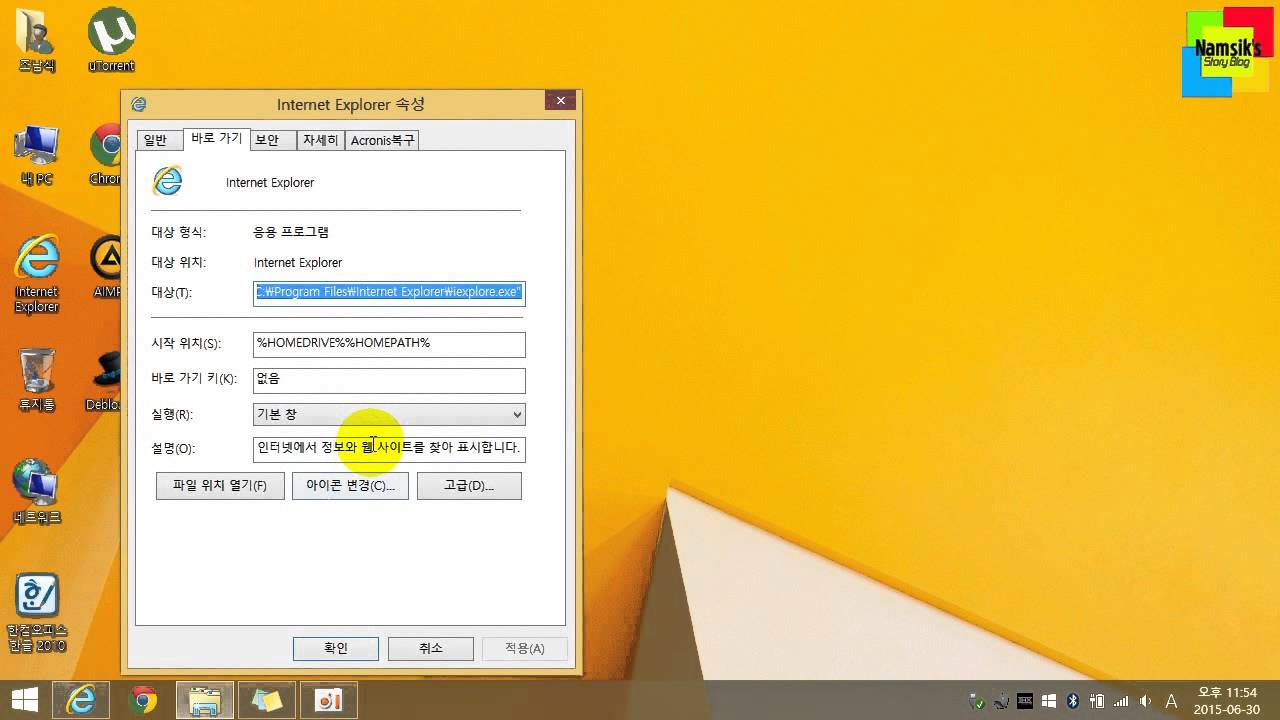
Task: Open the Bluetooth tray icon
Action: tap(1073, 701)
